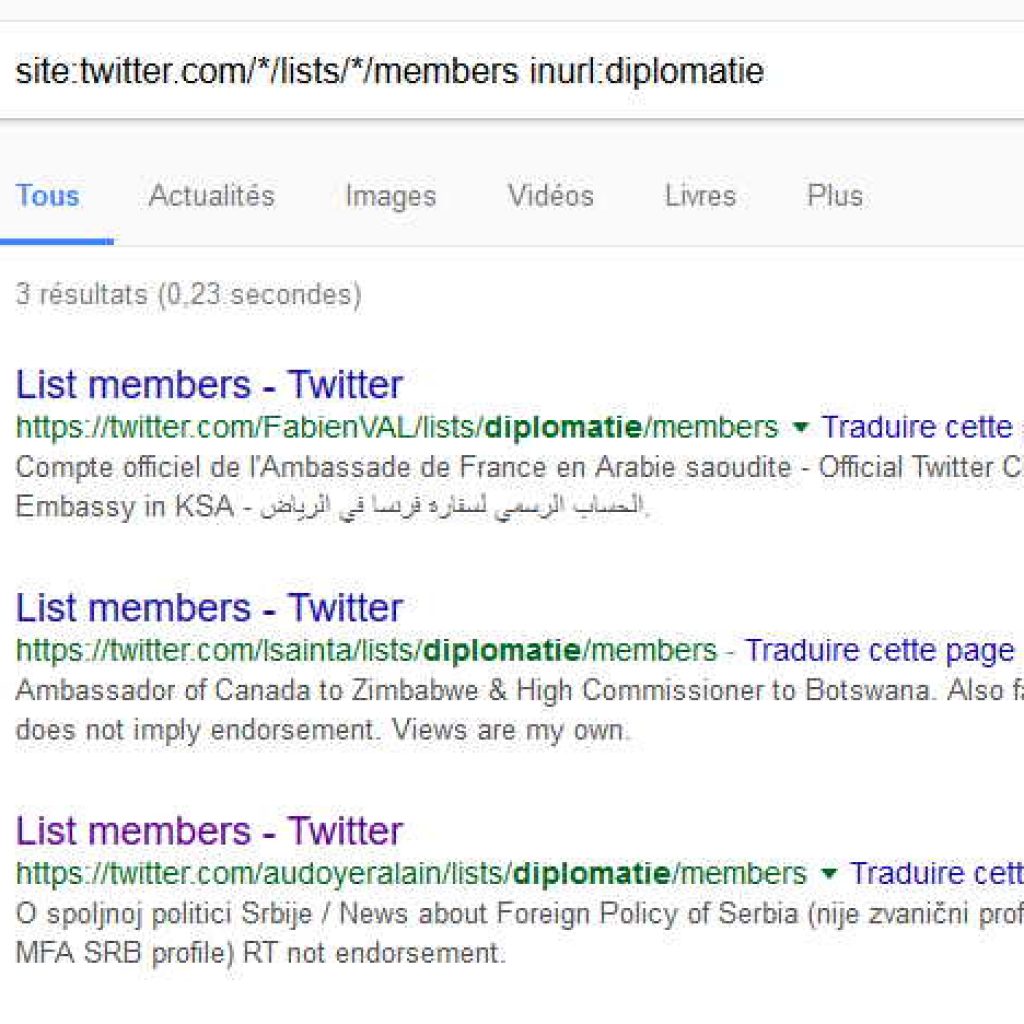Expand dropdown arrow next to audoyeralain URL
This screenshot has width=1024, height=1024.
coord(828,874)
